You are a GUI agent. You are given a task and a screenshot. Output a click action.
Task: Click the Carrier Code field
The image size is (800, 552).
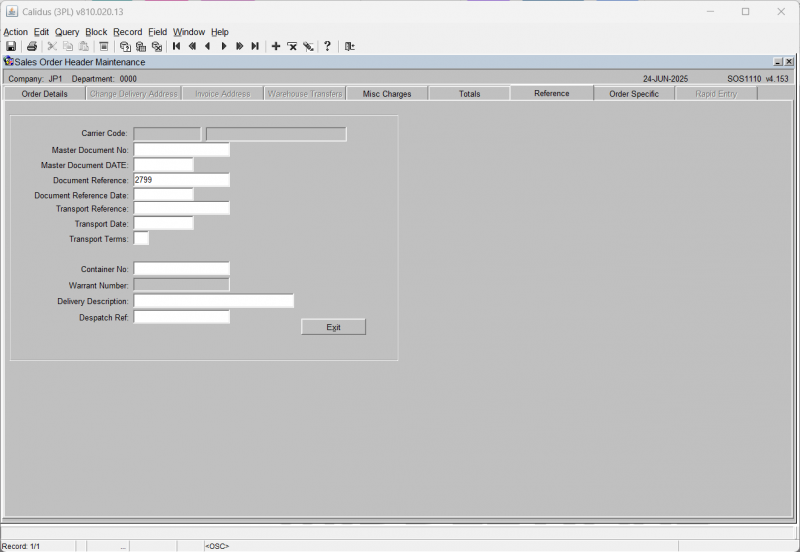point(167,134)
